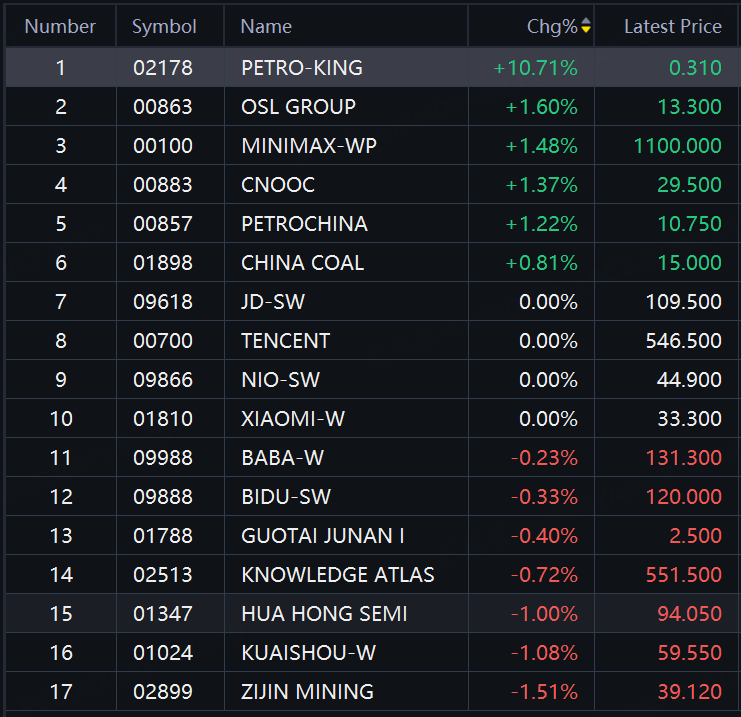Click the XIAOMI-W stock name

click(x=292, y=419)
